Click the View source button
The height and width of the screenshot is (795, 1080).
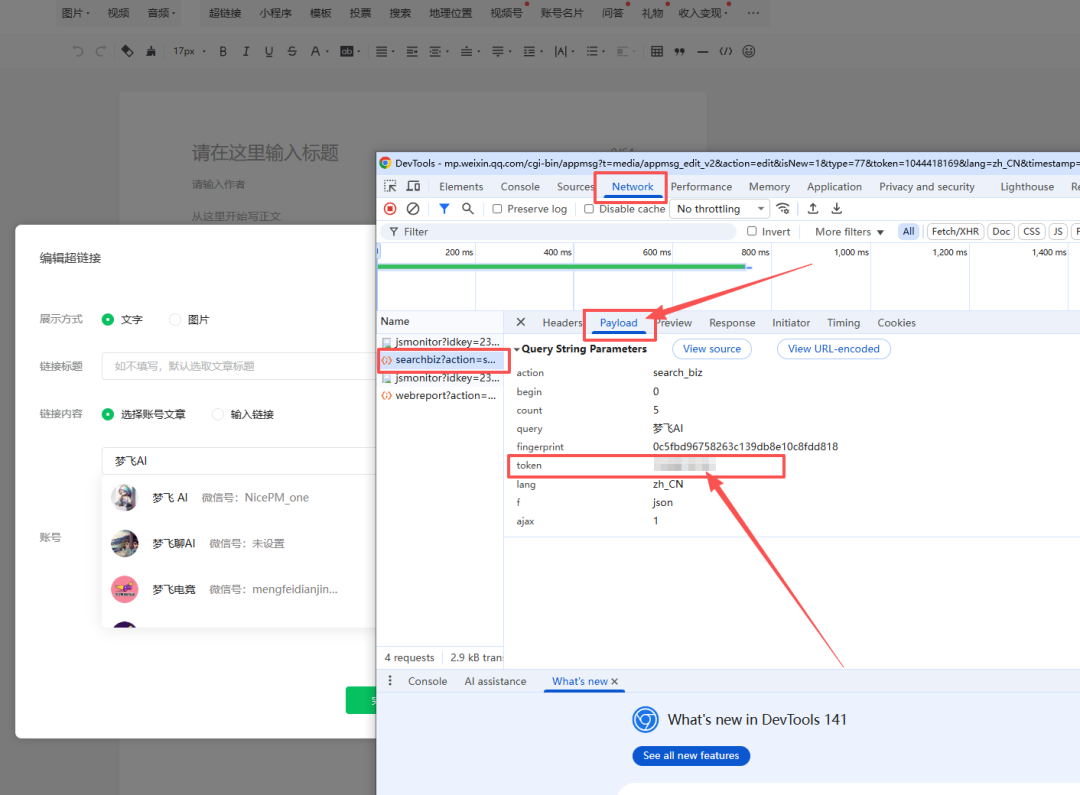pyautogui.click(x=711, y=349)
